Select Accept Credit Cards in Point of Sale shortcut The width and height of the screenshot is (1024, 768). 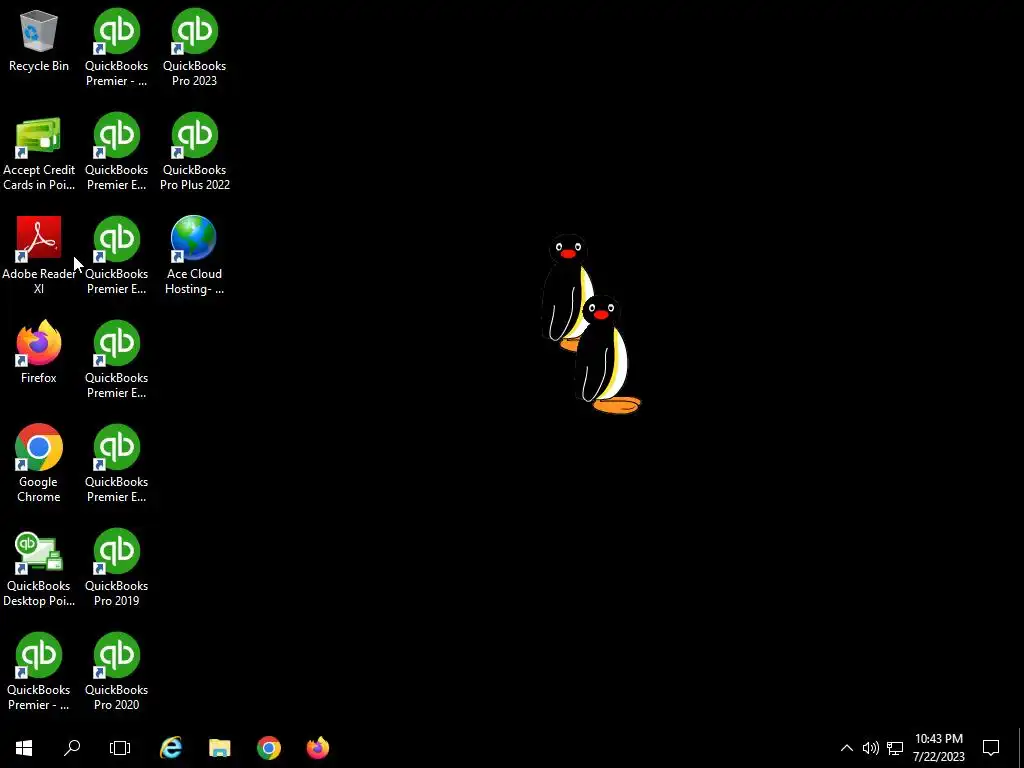point(39,153)
